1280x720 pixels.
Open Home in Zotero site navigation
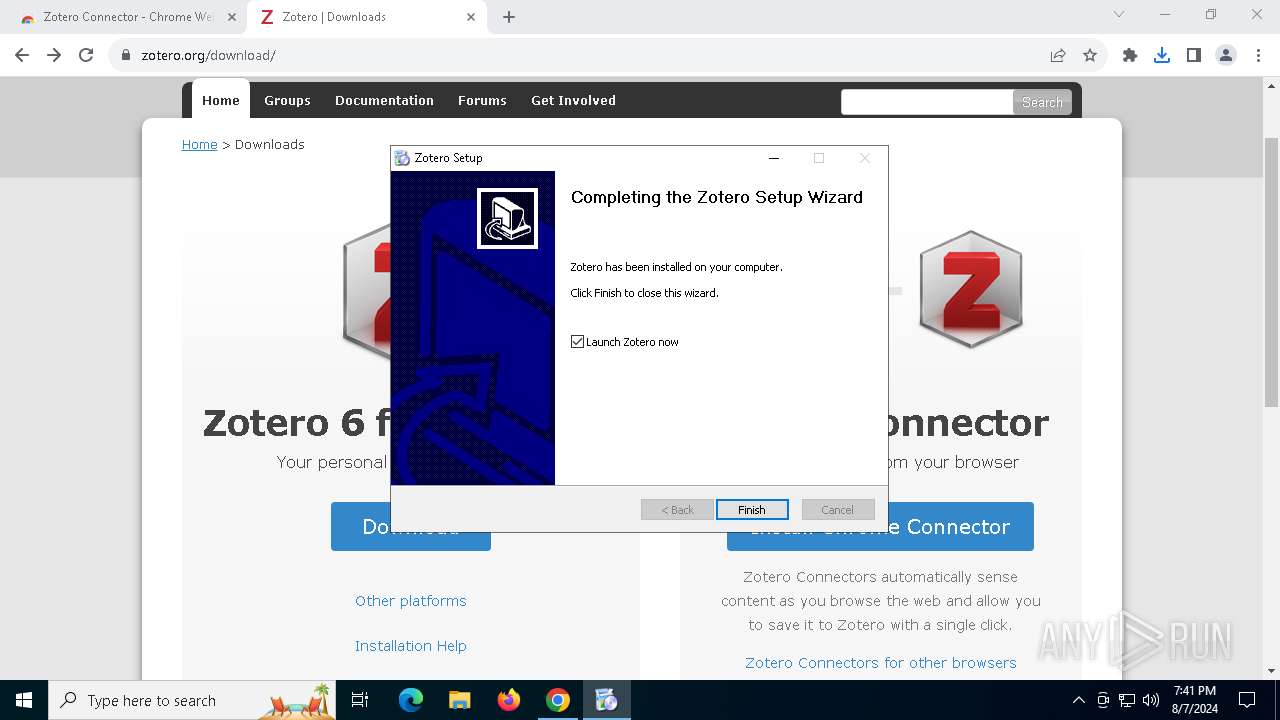[x=221, y=100]
